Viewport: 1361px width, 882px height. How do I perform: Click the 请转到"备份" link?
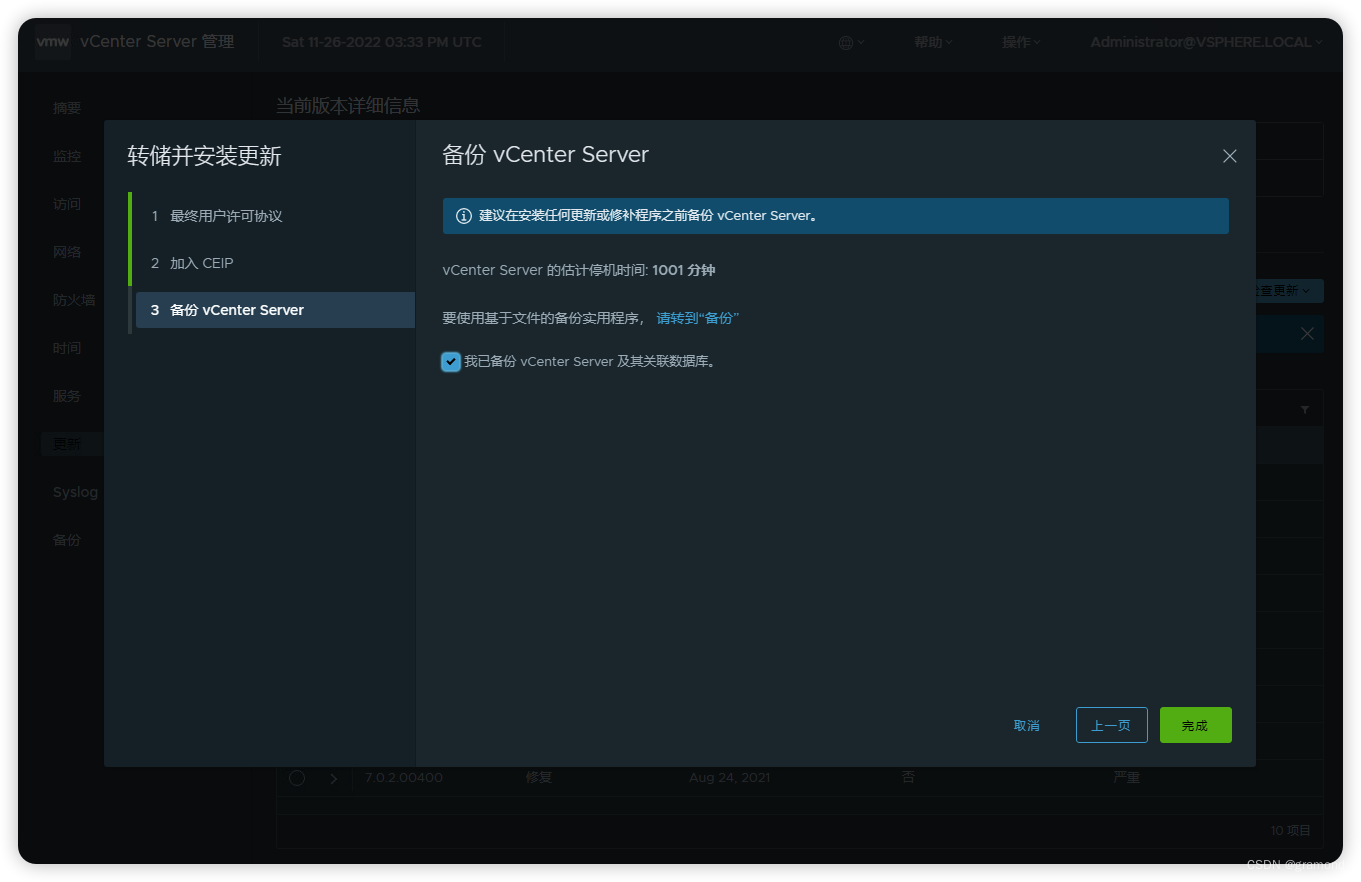697,318
